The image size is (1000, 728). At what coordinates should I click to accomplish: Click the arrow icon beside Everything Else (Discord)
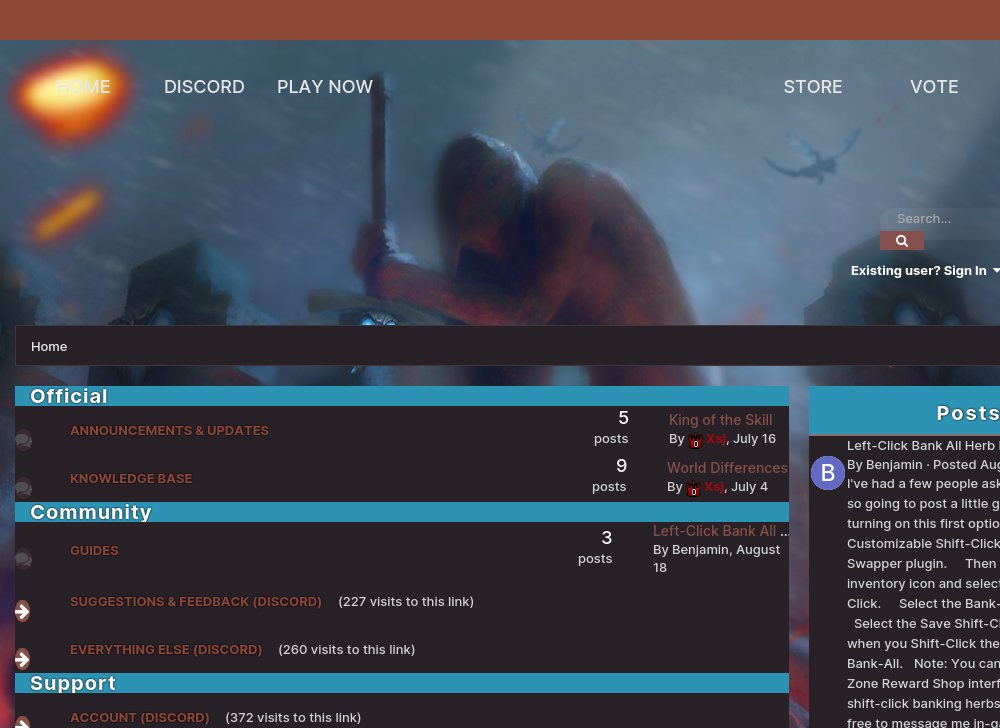pyautogui.click(x=22, y=659)
